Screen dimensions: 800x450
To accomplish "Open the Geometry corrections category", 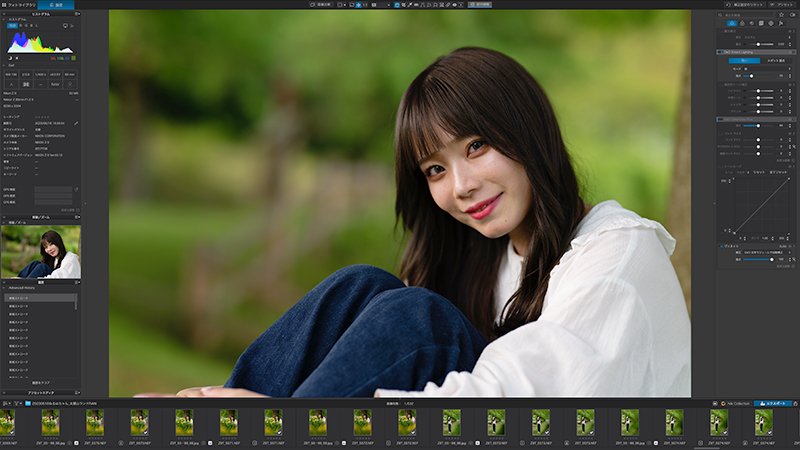I will tap(761, 23).
